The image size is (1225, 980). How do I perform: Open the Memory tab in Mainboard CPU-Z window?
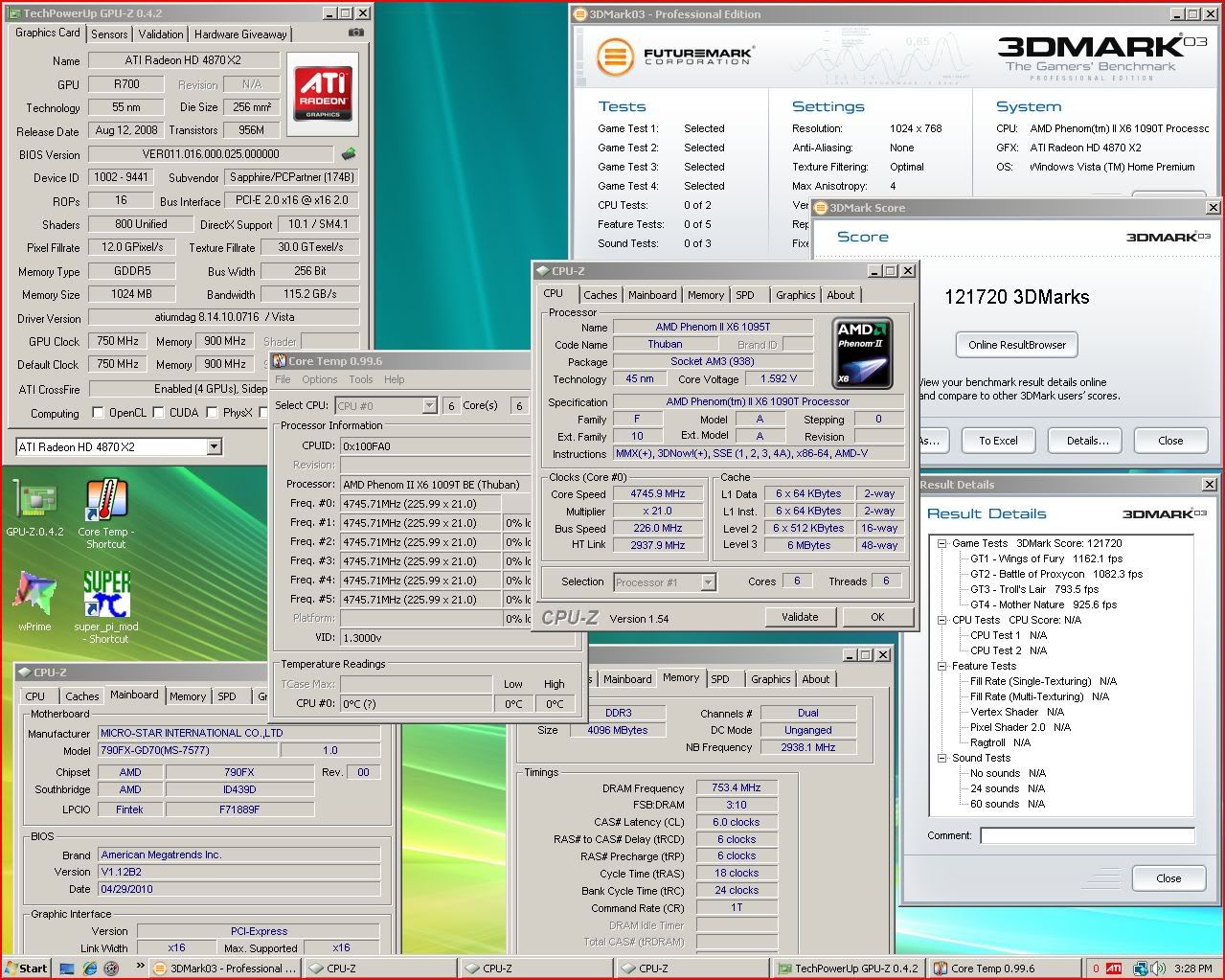188,696
